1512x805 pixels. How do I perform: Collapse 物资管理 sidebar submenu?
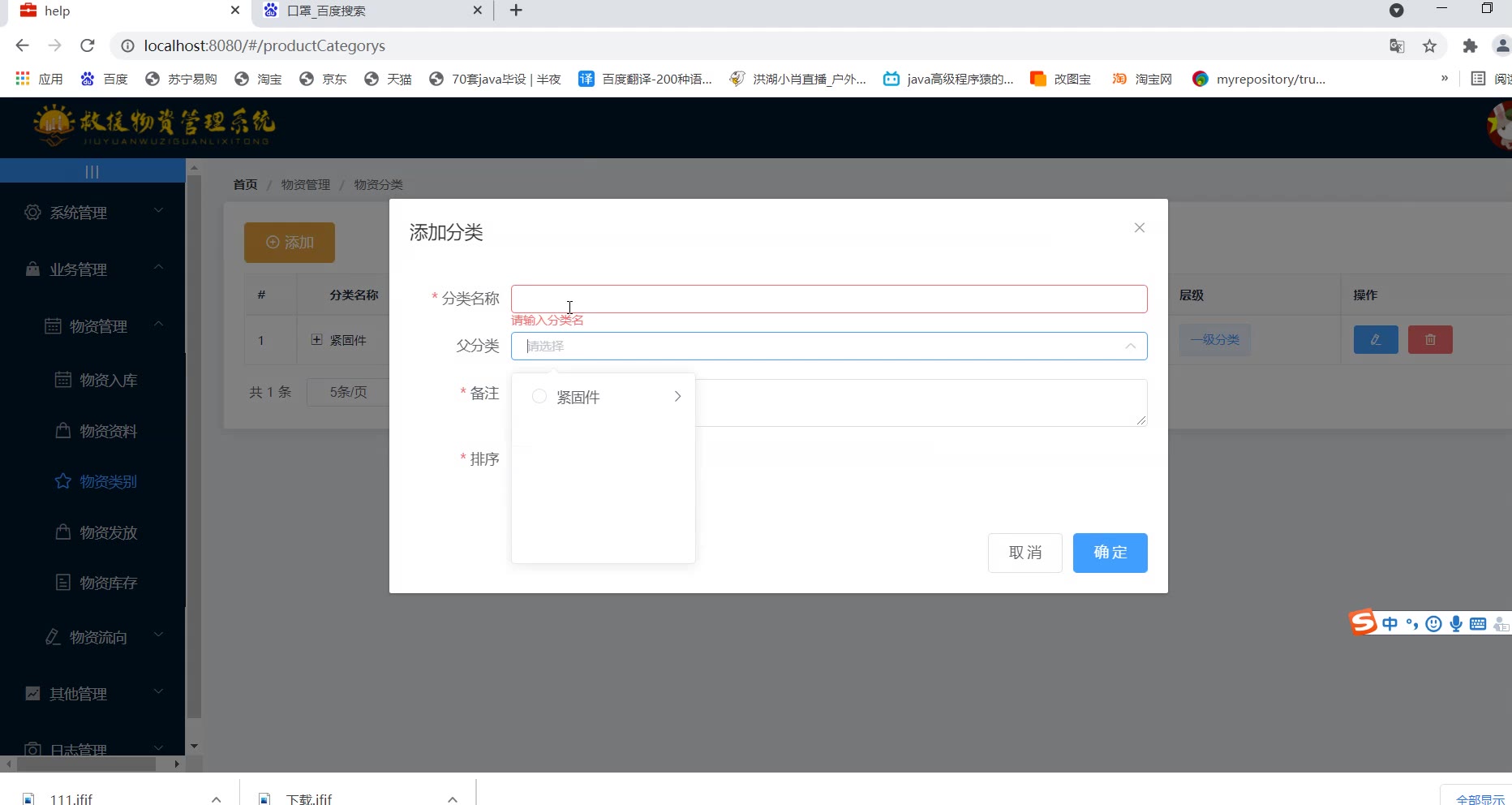coord(92,326)
